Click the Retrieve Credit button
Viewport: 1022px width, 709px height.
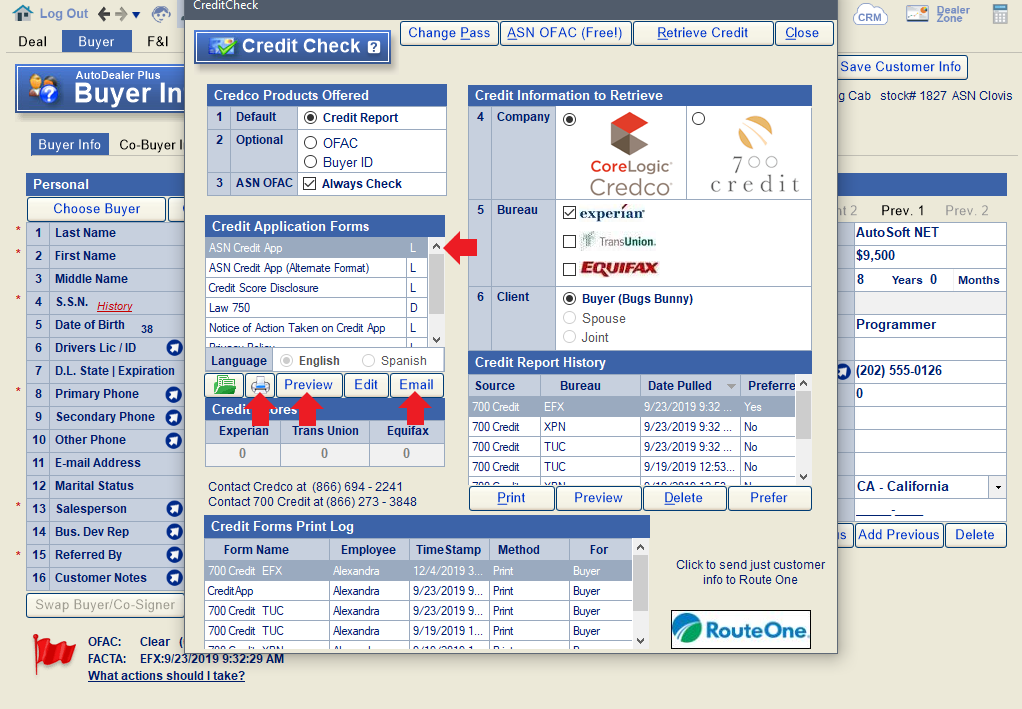(x=703, y=33)
